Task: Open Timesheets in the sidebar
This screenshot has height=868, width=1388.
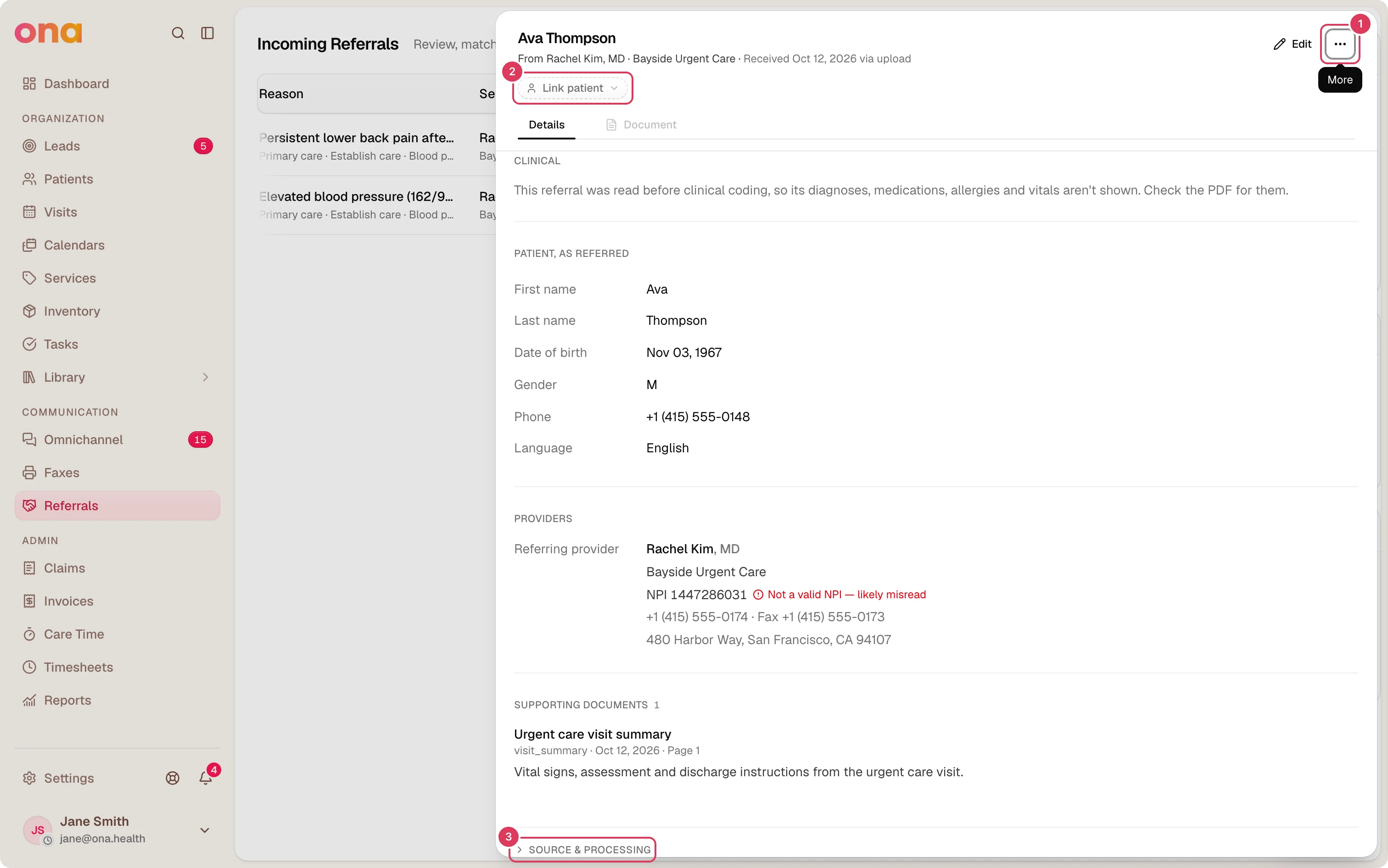Action: click(x=117, y=667)
